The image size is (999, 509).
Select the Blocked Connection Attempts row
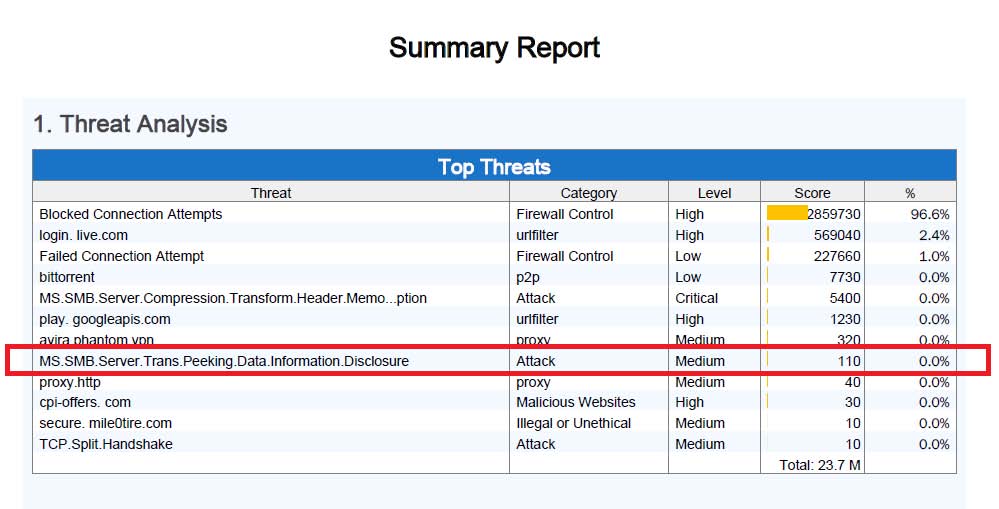(494, 214)
